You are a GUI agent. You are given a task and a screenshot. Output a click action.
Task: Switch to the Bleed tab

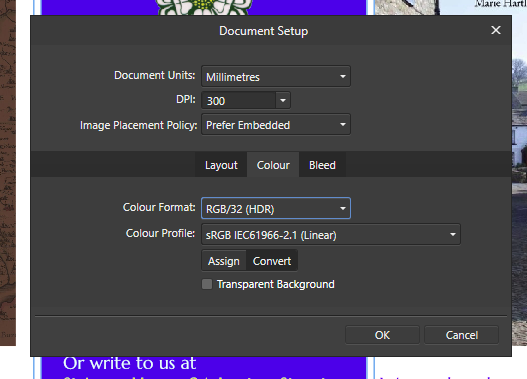(x=322, y=165)
